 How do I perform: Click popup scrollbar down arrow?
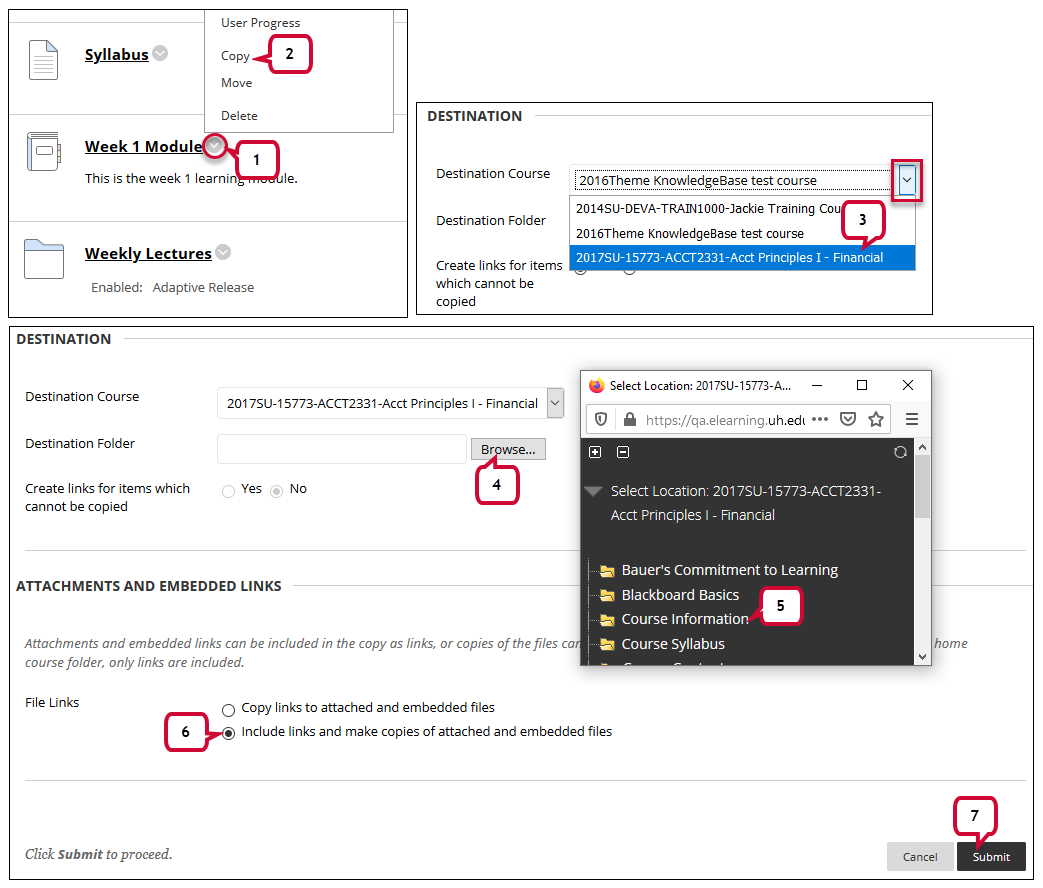coord(922,657)
